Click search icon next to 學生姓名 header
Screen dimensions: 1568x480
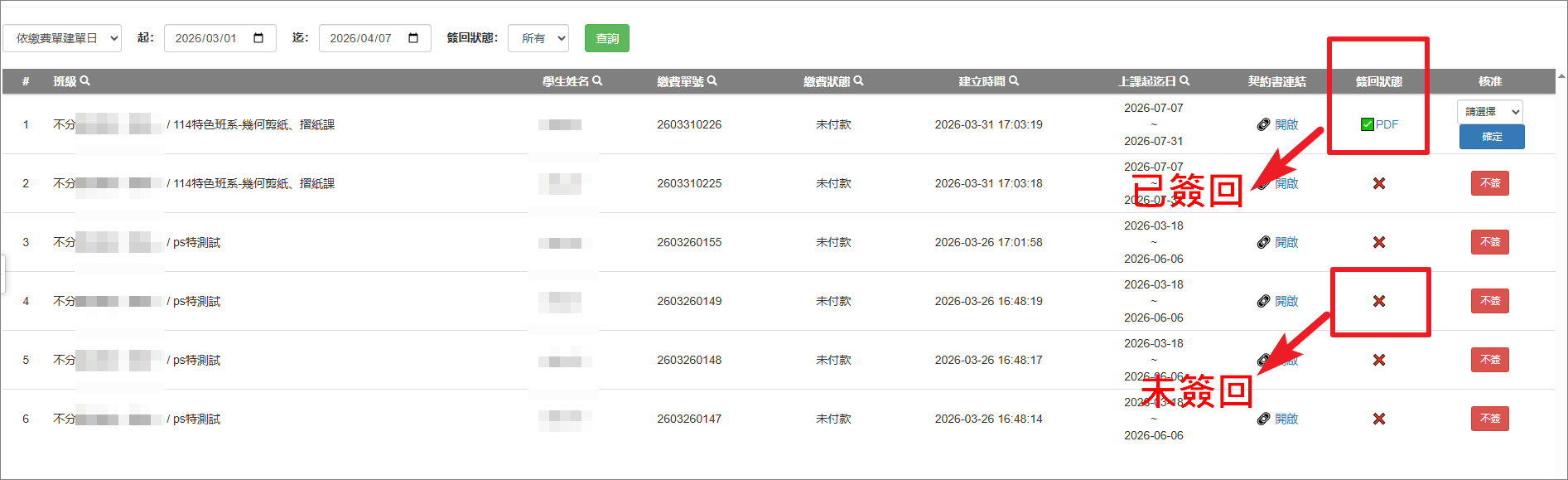click(x=598, y=81)
